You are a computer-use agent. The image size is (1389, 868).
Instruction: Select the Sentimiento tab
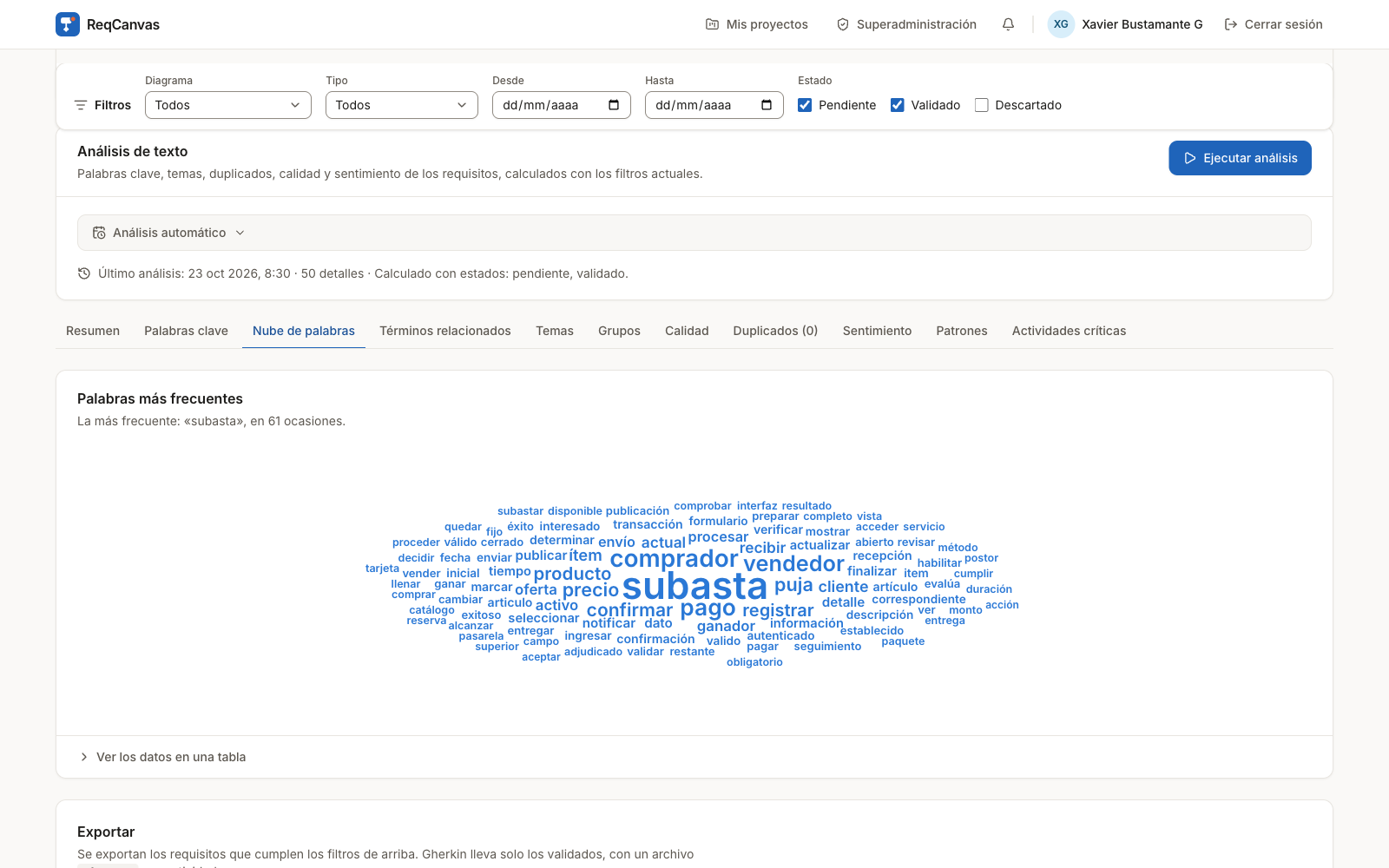tap(877, 331)
